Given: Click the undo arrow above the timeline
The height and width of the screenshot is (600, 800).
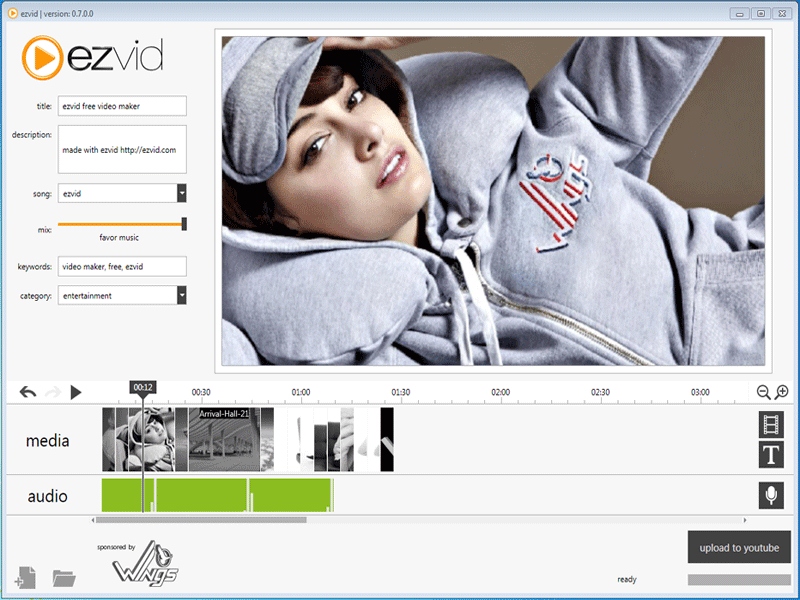Looking at the screenshot, I should [28, 393].
